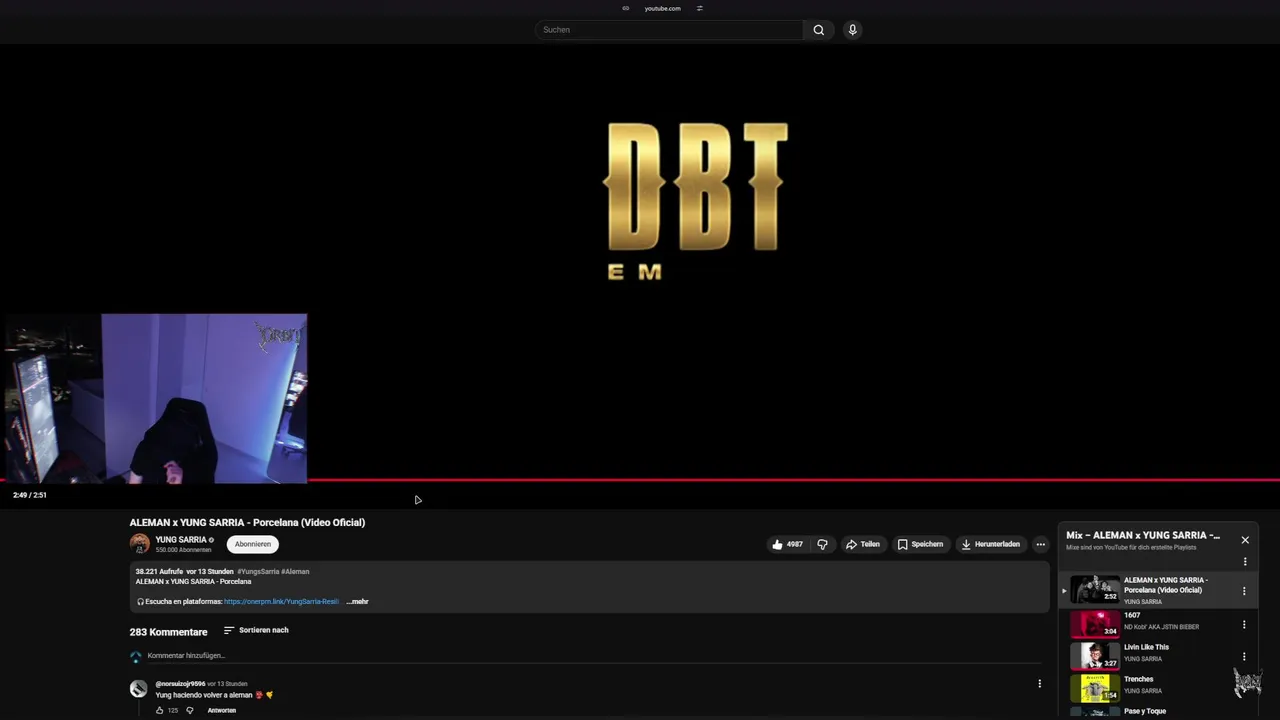Subscribe with the Abonnieren button

pyautogui.click(x=253, y=544)
